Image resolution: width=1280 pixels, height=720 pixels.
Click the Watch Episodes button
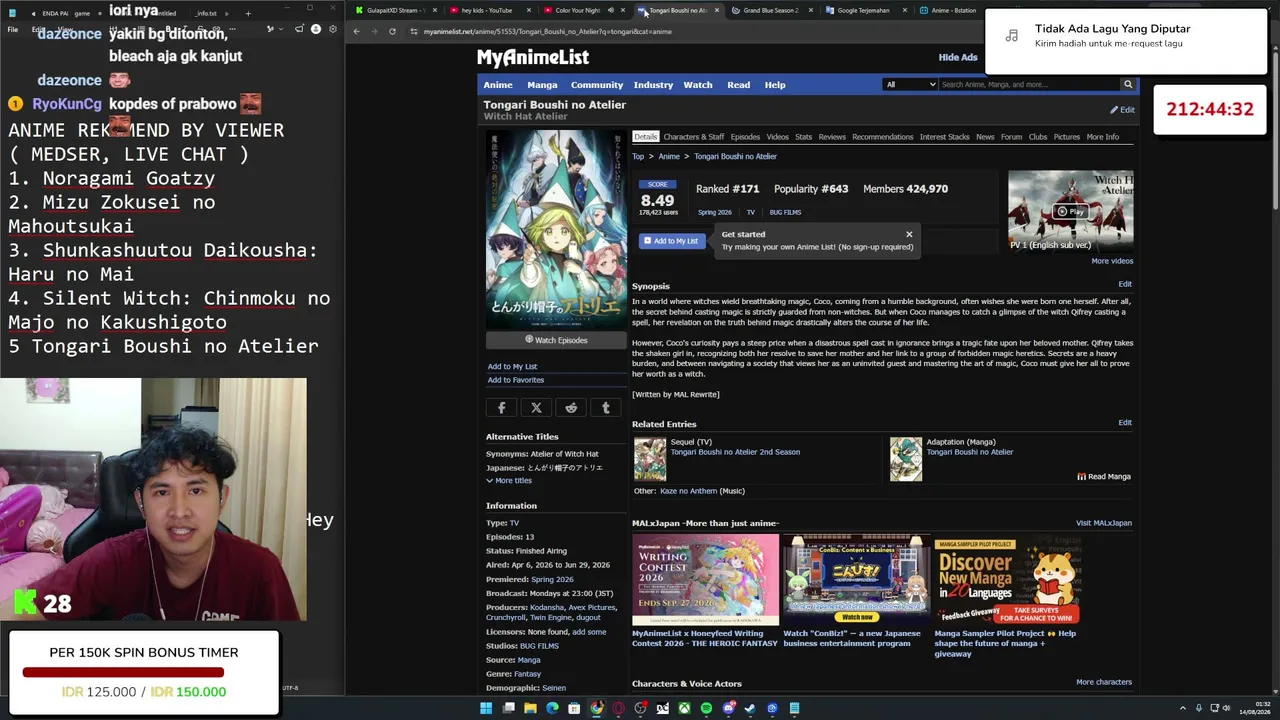[556, 340]
